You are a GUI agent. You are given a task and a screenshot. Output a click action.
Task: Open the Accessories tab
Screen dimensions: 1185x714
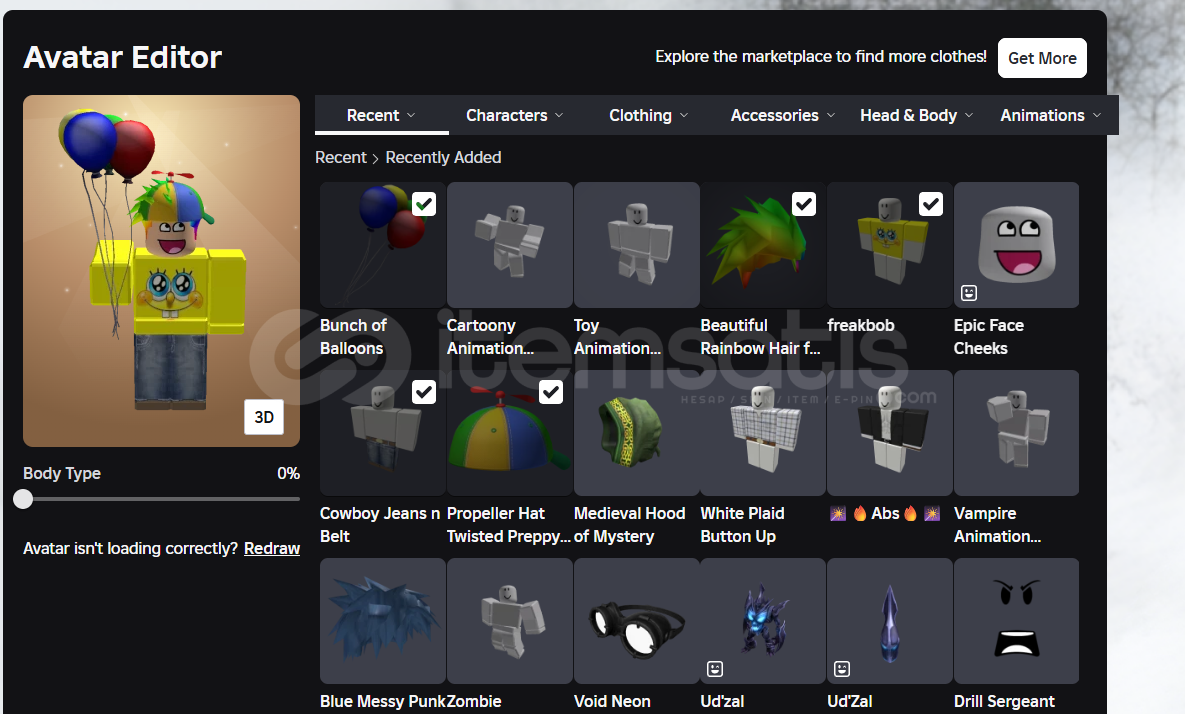pos(782,116)
